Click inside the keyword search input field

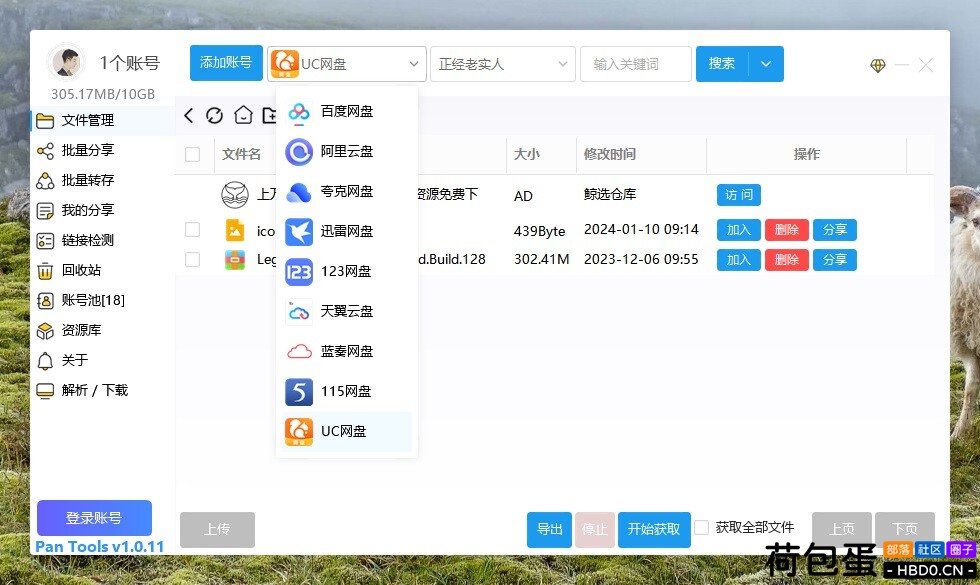(x=636, y=64)
